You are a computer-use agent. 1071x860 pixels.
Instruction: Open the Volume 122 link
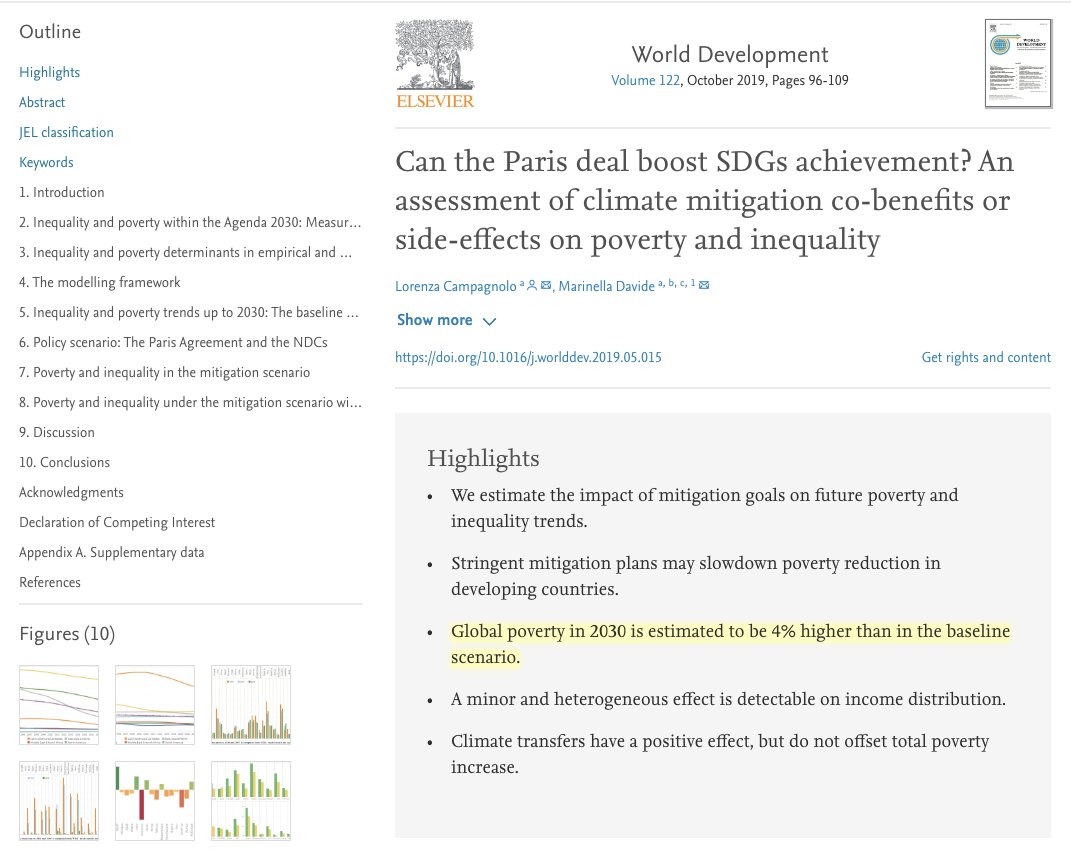click(645, 81)
